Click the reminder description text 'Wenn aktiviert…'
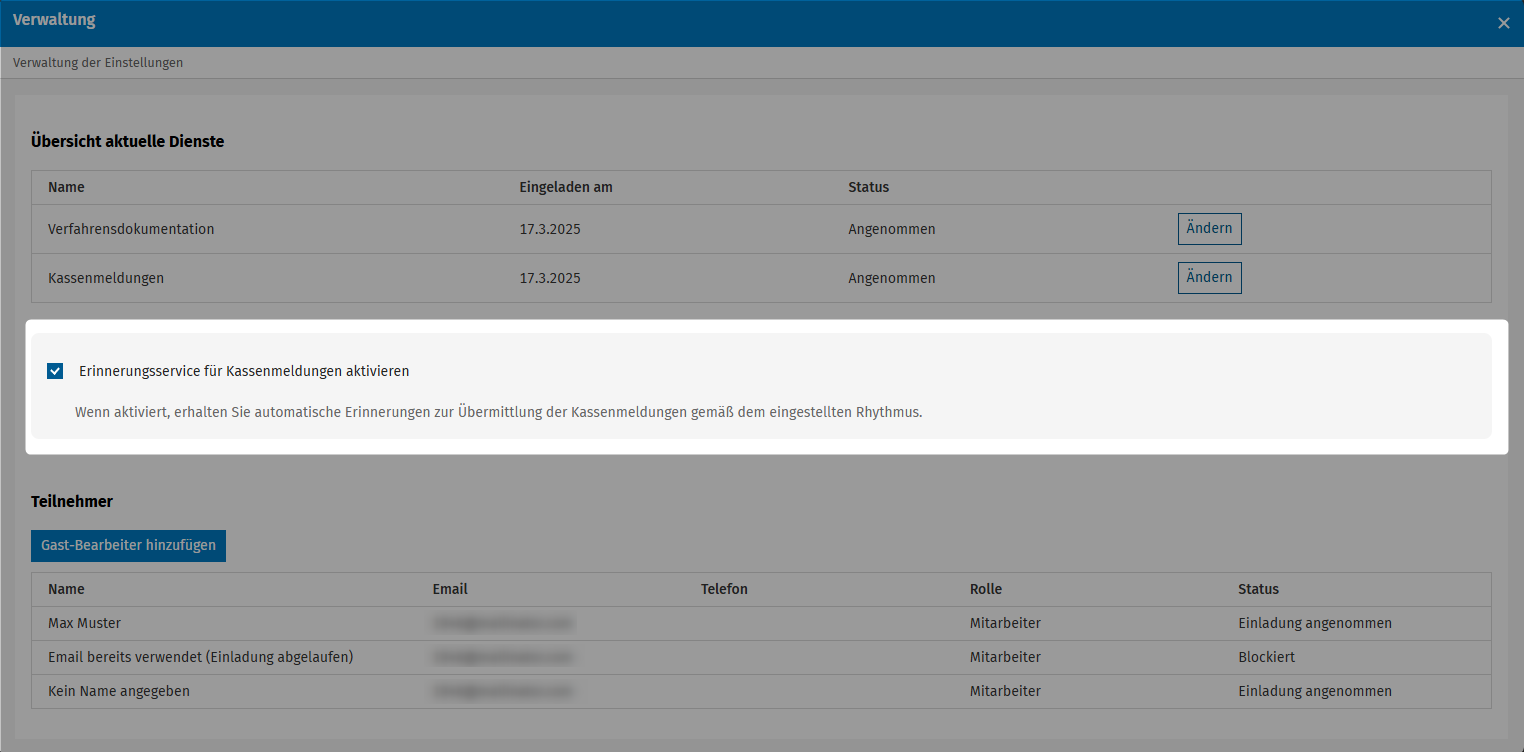This screenshot has height=752, width=1524. click(x=498, y=412)
